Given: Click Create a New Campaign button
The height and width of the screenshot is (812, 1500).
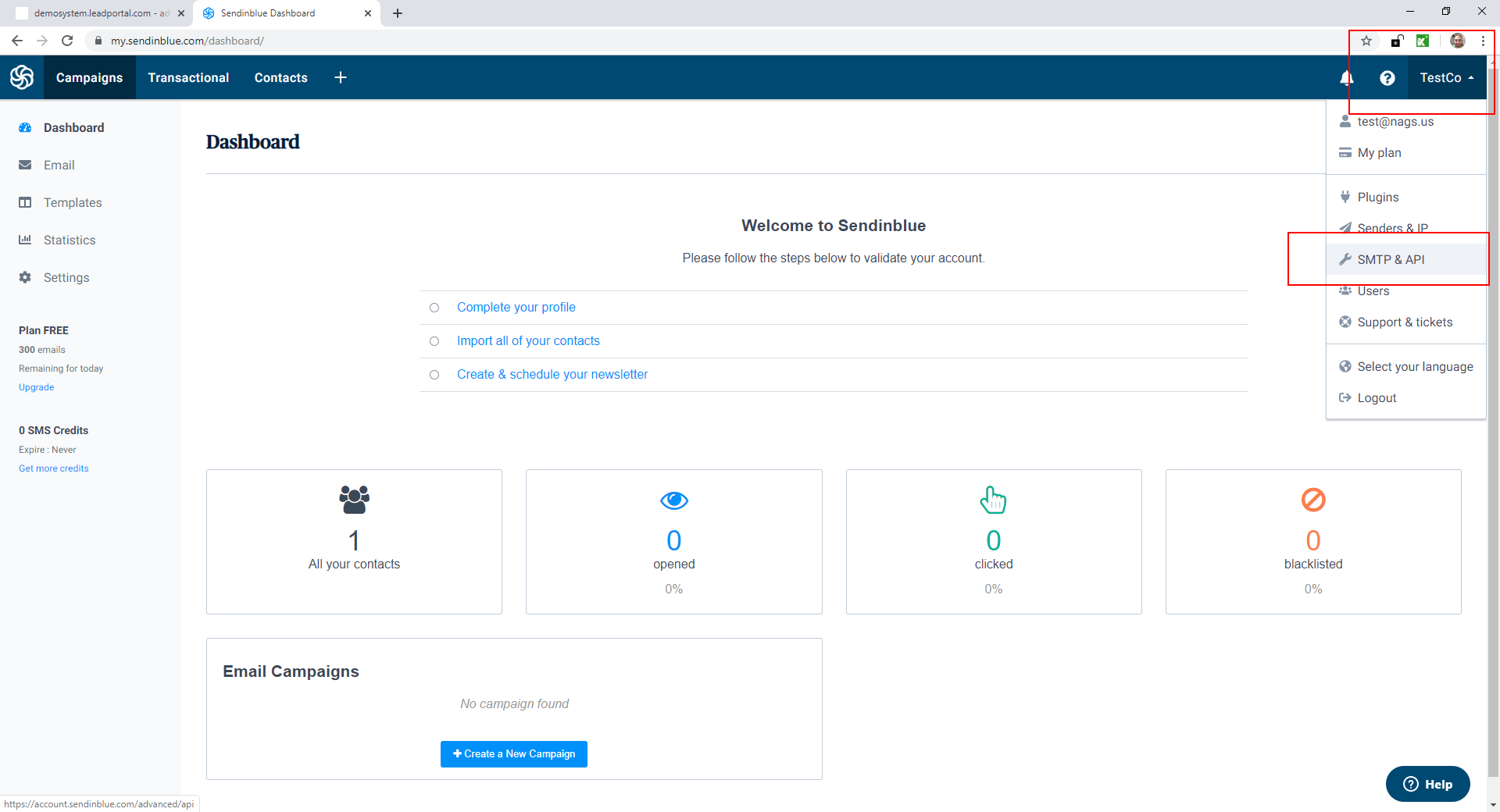Looking at the screenshot, I should (x=514, y=754).
